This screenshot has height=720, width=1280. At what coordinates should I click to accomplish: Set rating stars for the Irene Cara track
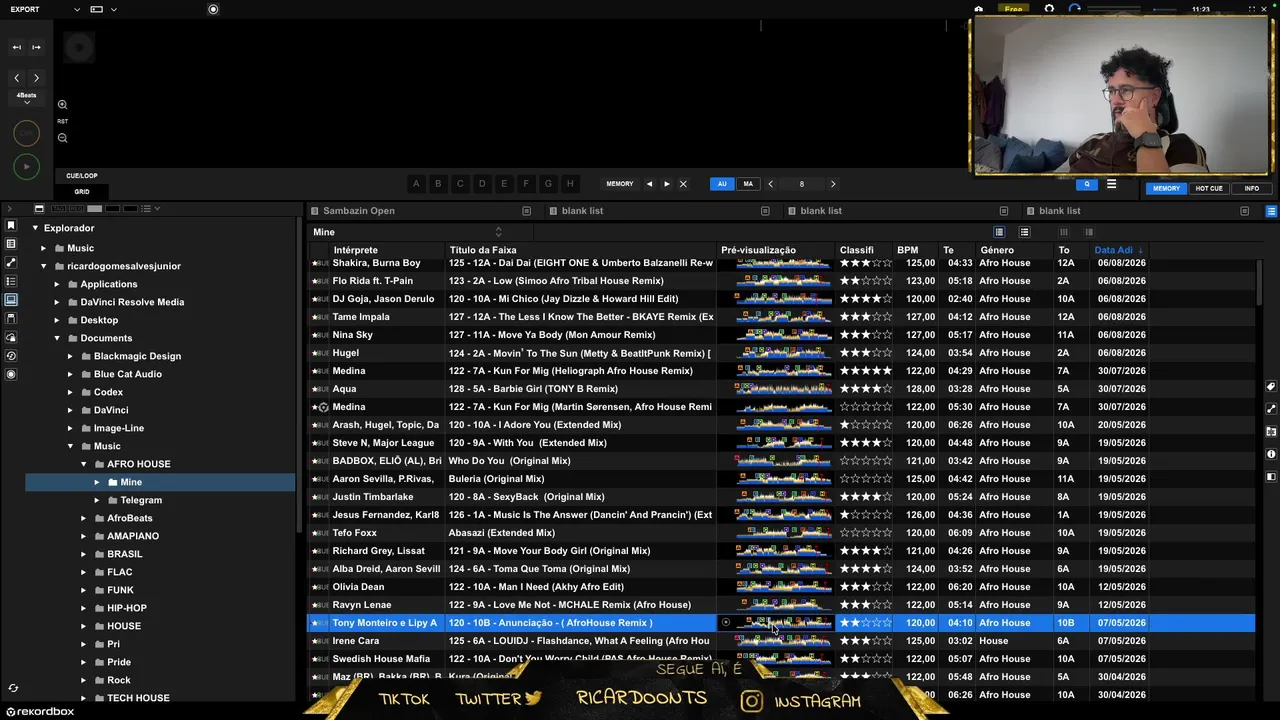[x=866, y=641]
